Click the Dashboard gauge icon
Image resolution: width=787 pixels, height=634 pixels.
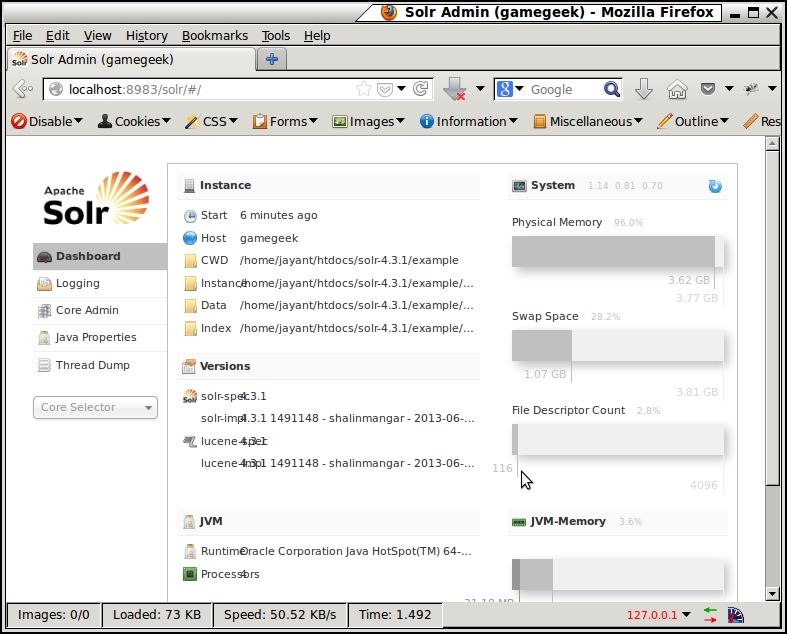point(44,257)
